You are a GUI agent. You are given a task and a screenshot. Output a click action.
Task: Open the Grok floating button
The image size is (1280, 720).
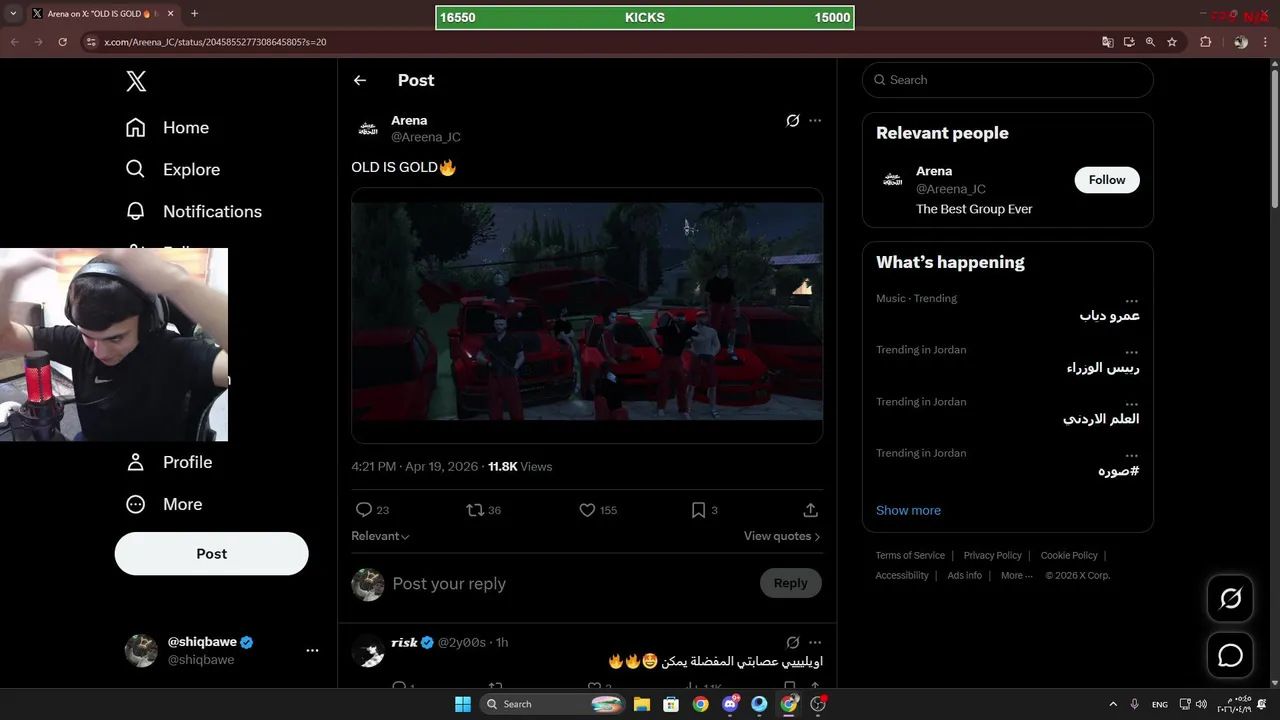[x=1231, y=598]
